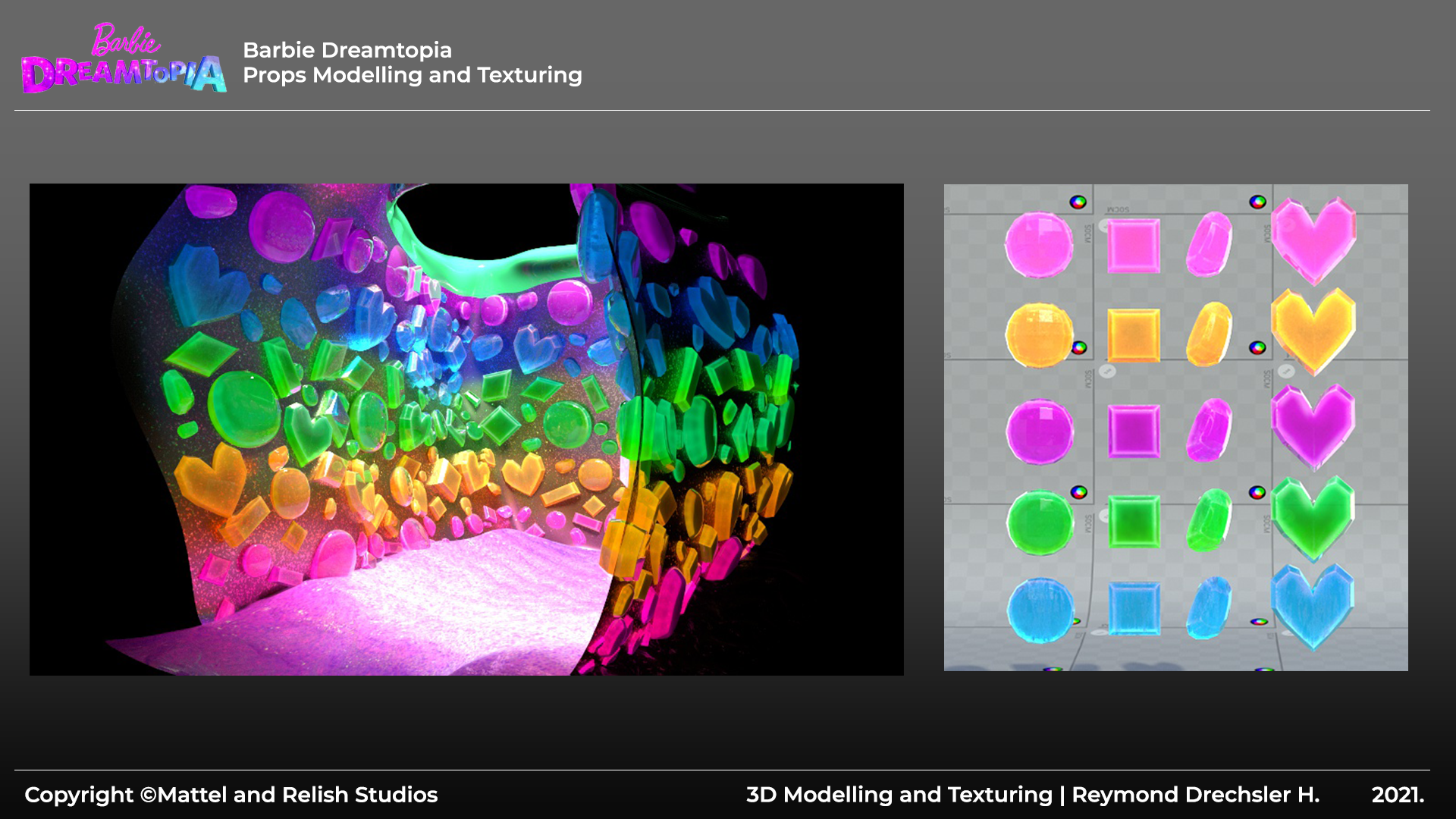
Task: Click the 'Barbie Dreamtopia' title text
Action: pos(347,50)
